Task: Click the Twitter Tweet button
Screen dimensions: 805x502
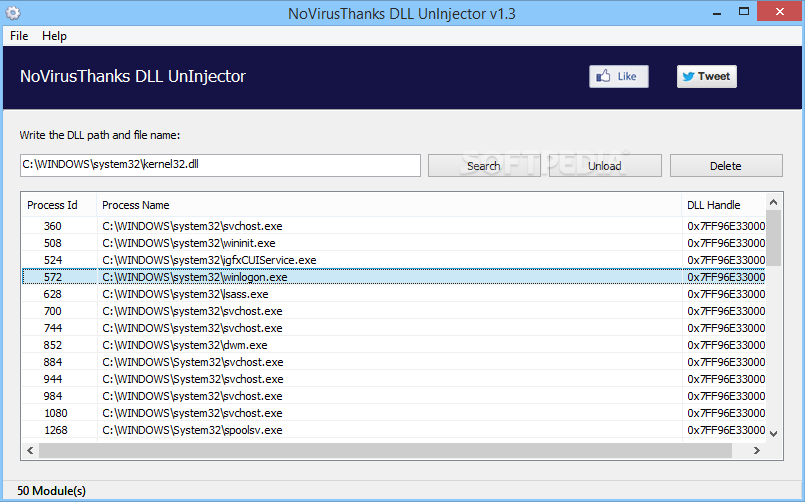Action: point(706,76)
